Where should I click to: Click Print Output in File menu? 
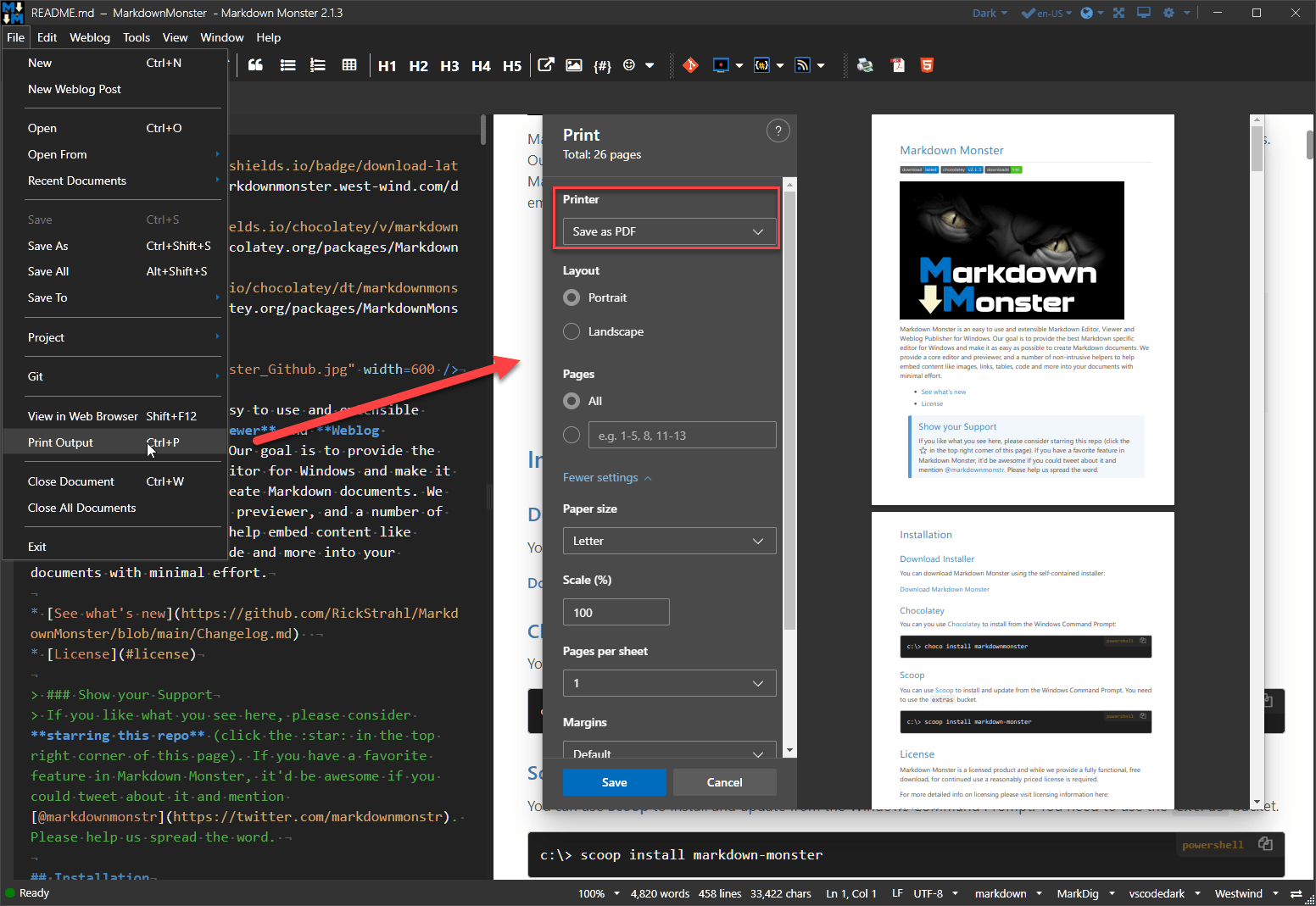(x=115, y=442)
